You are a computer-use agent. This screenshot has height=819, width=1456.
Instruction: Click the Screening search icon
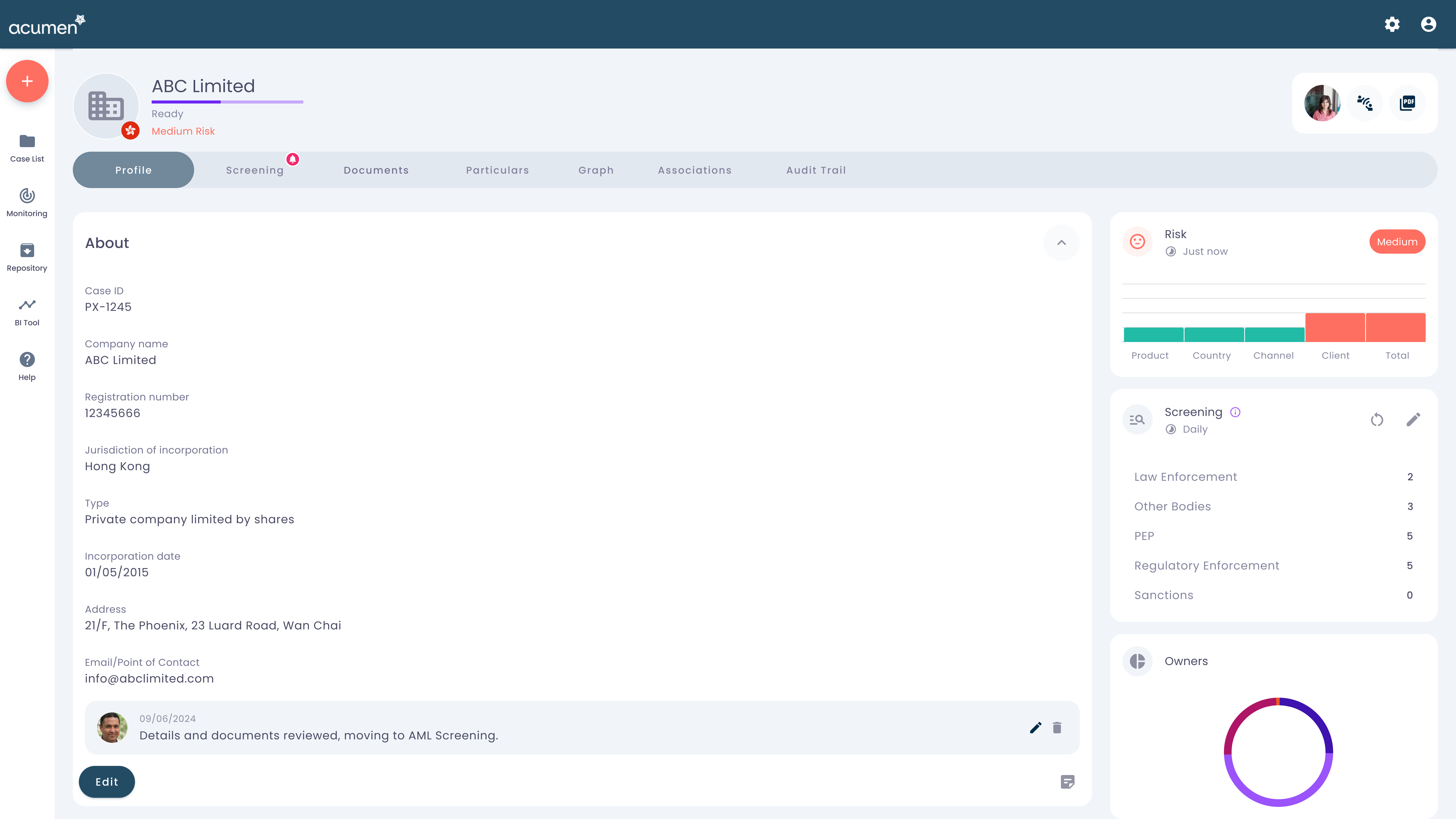tap(1137, 419)
